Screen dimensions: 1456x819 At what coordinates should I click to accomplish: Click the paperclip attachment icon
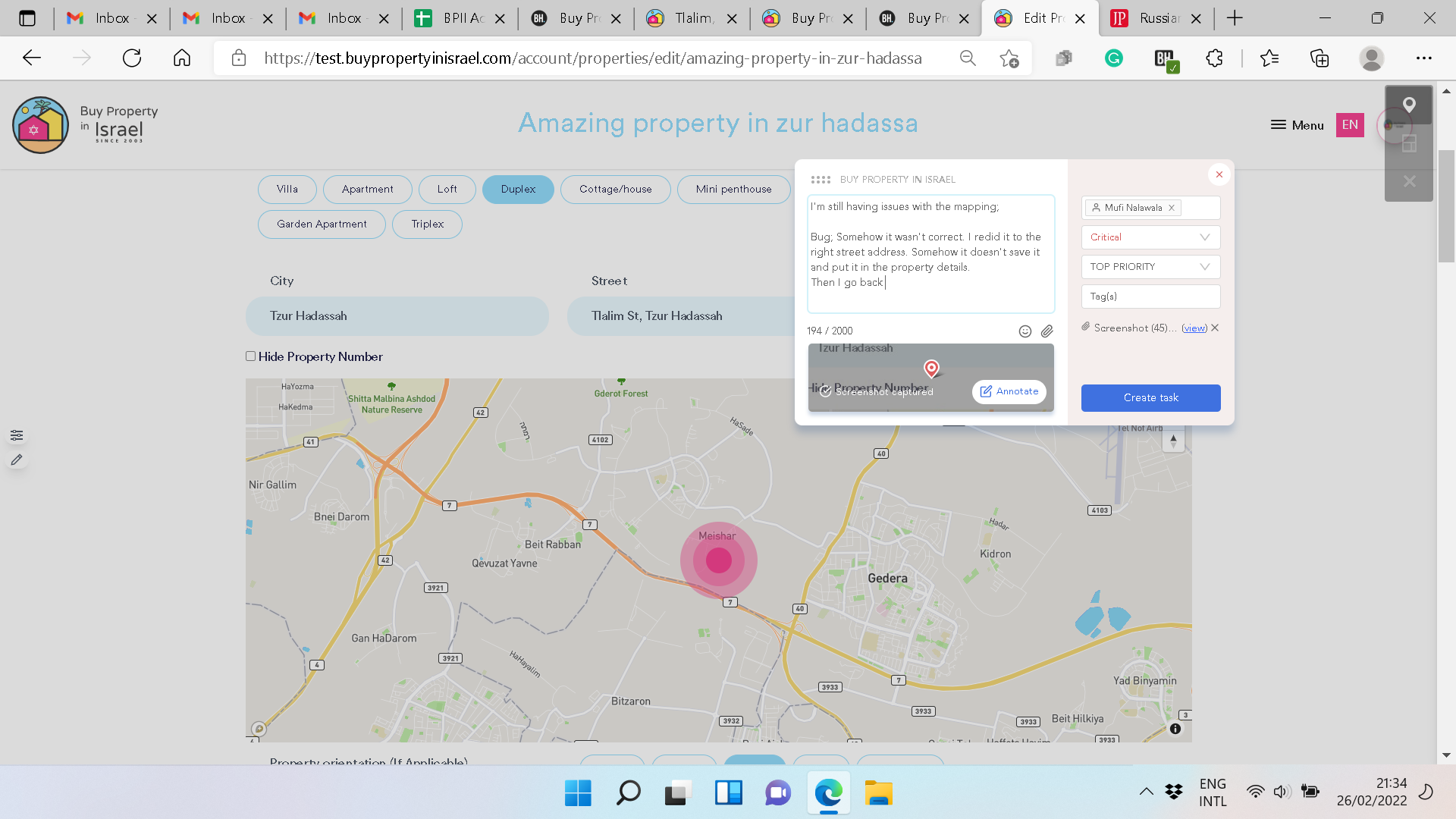tap(1046, 331)
